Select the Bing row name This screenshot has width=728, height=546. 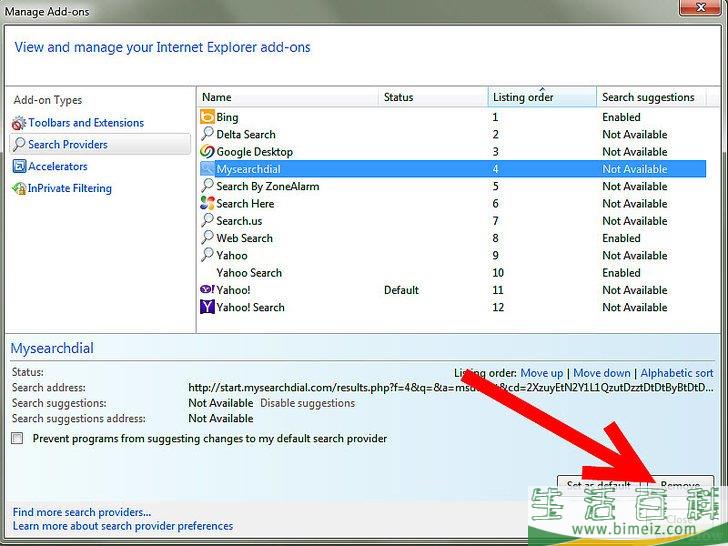pyautogui.click(x=227, y=117)
